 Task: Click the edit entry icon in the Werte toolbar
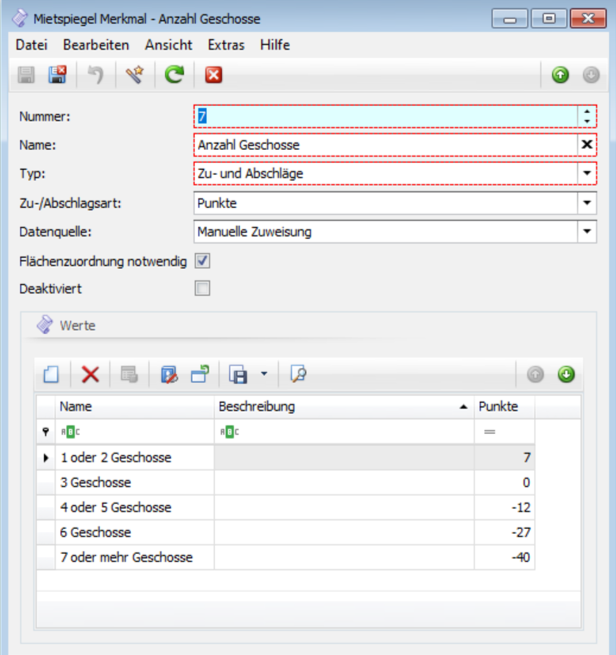[x=168, y=374]
